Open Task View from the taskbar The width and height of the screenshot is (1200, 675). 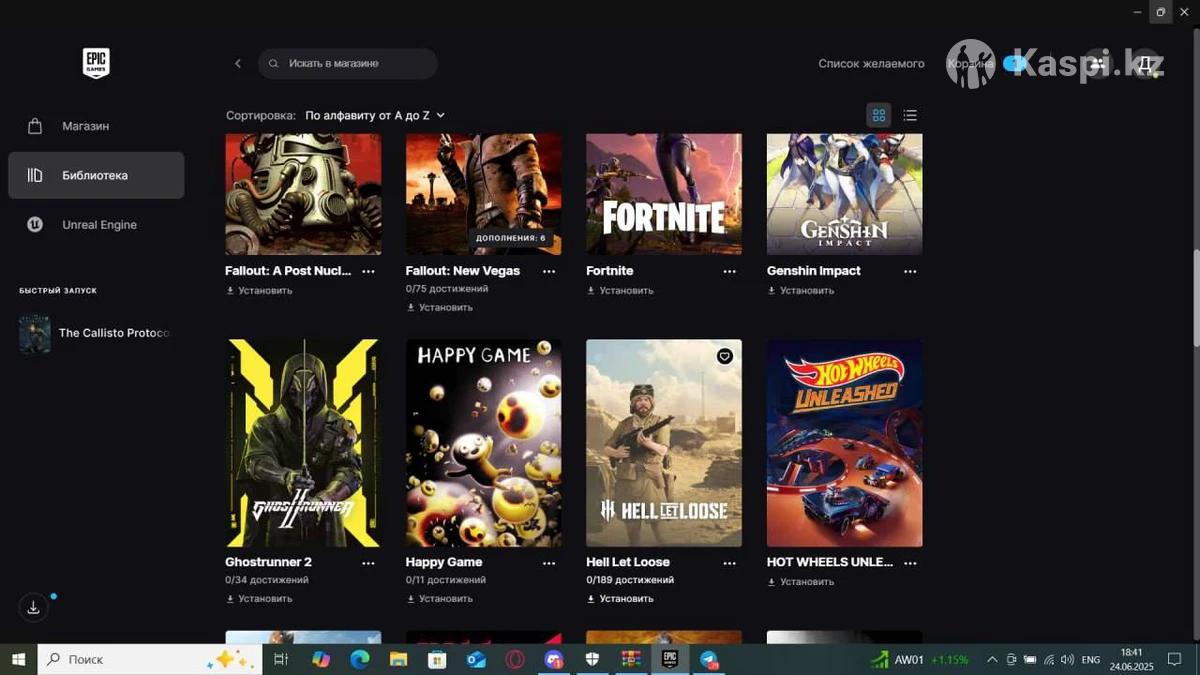[x=281, y=659]
